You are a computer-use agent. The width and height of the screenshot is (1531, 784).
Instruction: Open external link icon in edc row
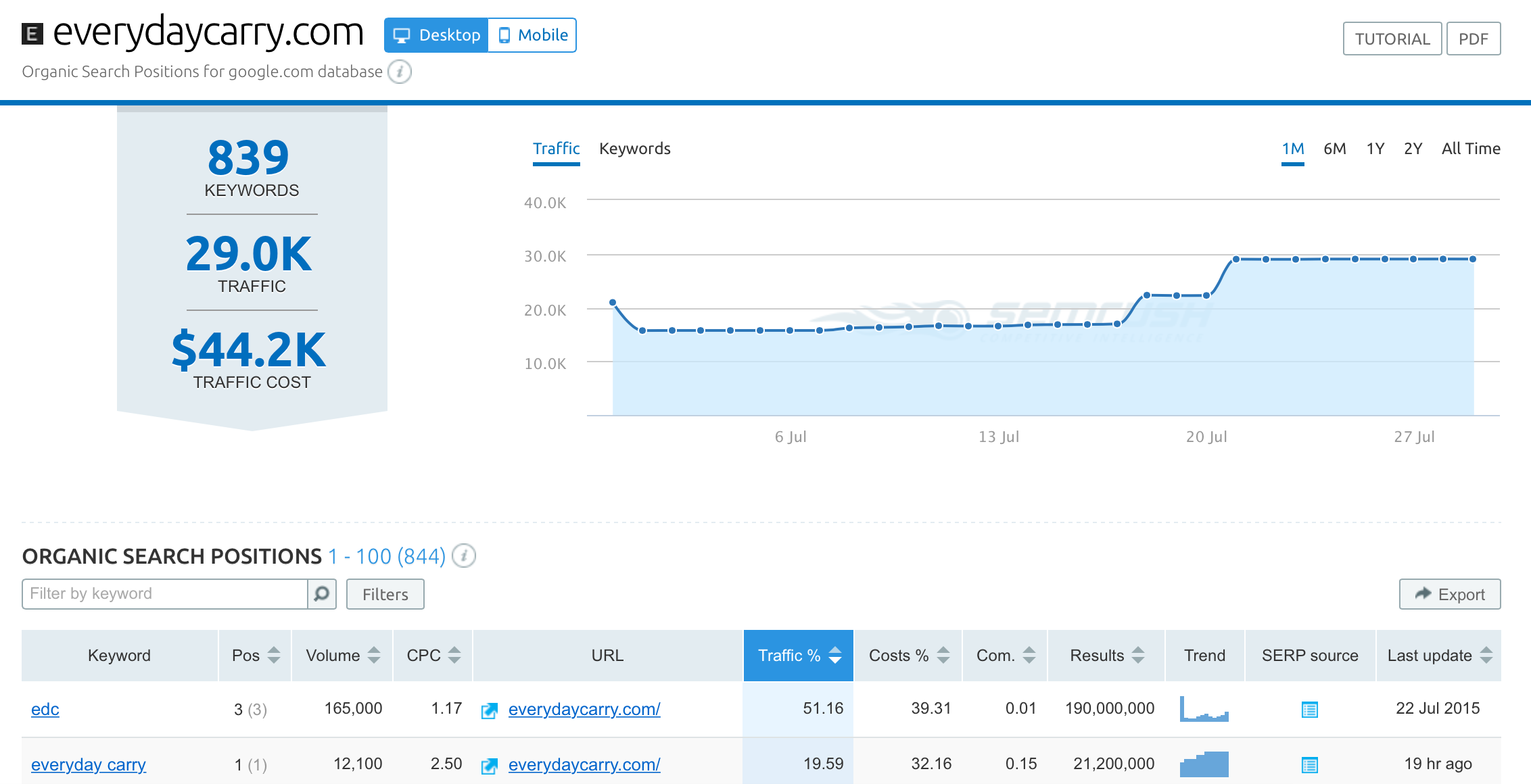click(x=490, y=710)
